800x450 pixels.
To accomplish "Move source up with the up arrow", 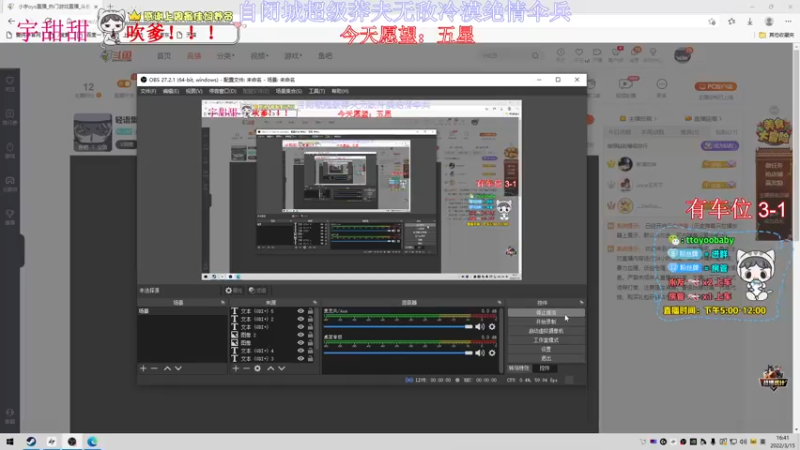I will click(x=271, y=368).
